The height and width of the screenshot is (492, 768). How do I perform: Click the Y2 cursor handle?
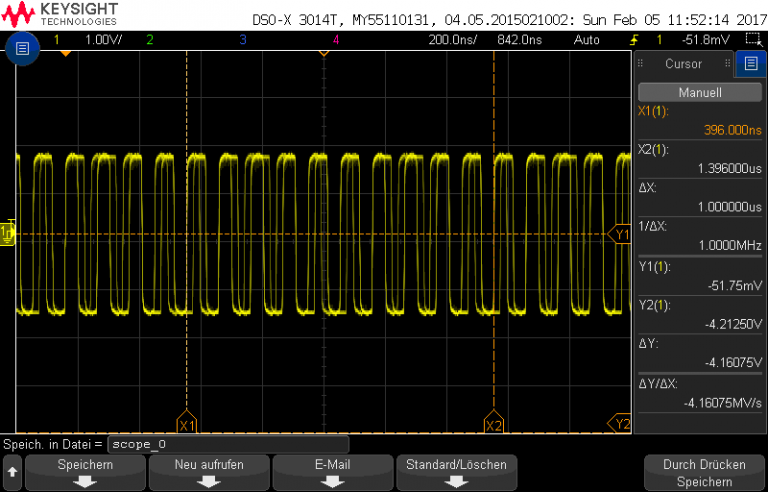click(621, 424)
